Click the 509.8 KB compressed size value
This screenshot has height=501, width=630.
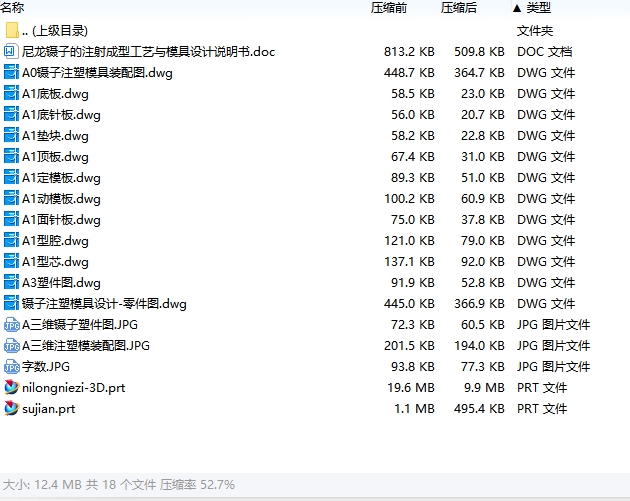(479, 51)
